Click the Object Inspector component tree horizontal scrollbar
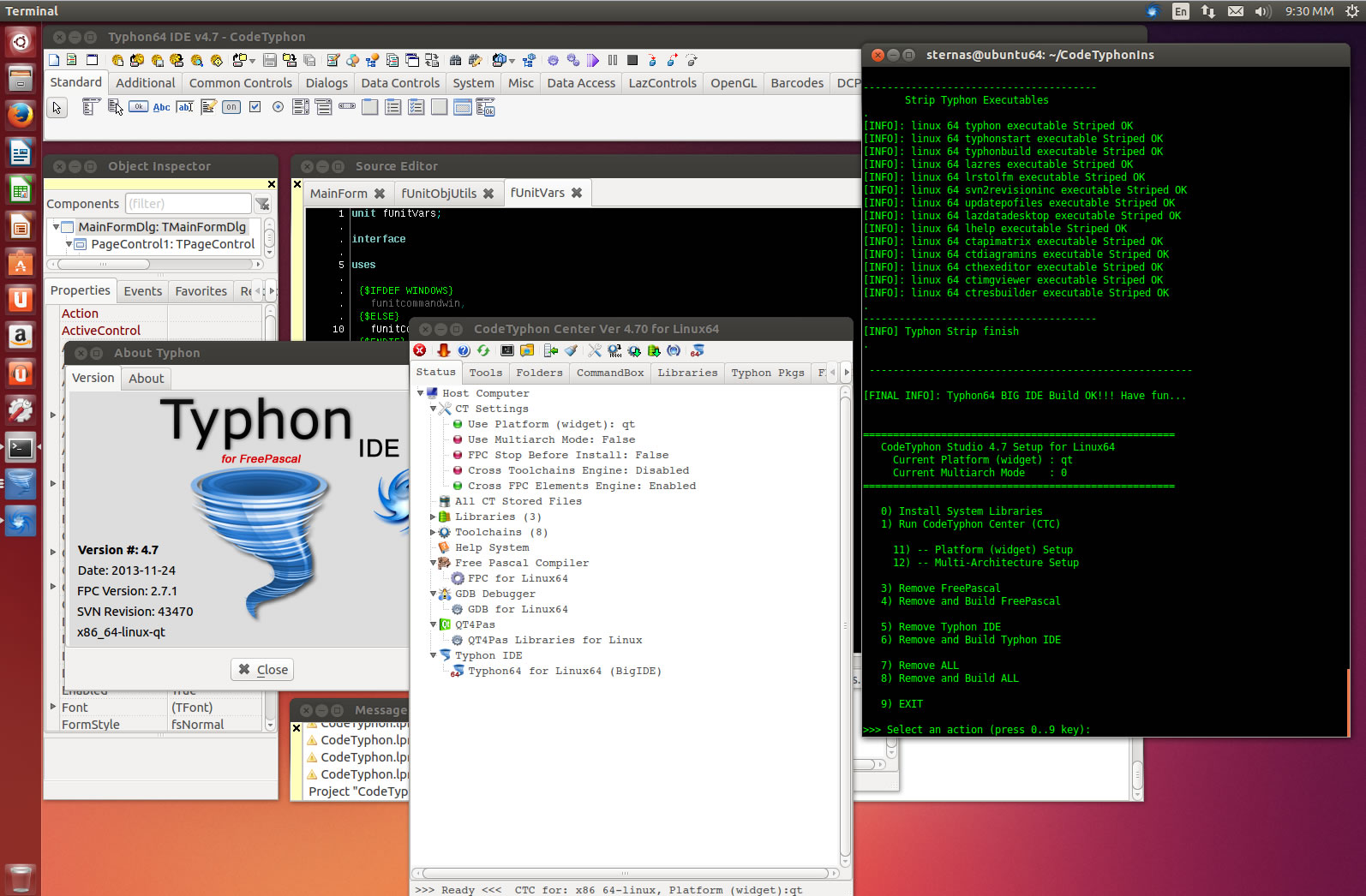 coord(154,264)
